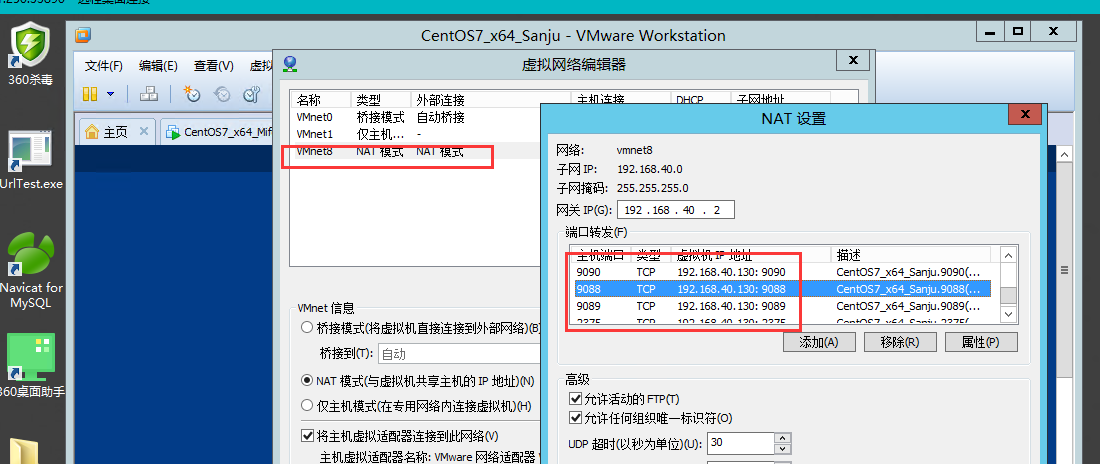Take a snapshot using the toolbar icon
The height and width of the screenshot is (464, 1100).
coord(192,94)
